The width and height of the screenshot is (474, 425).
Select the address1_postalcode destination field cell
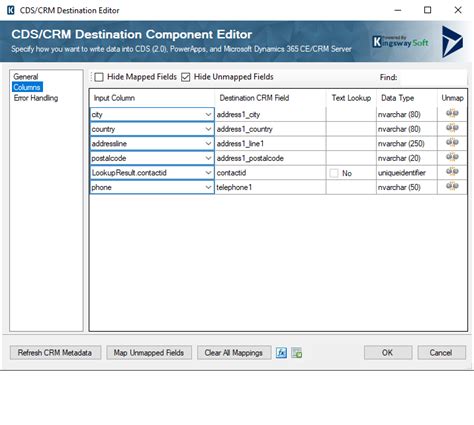click(x=270, y=158)
